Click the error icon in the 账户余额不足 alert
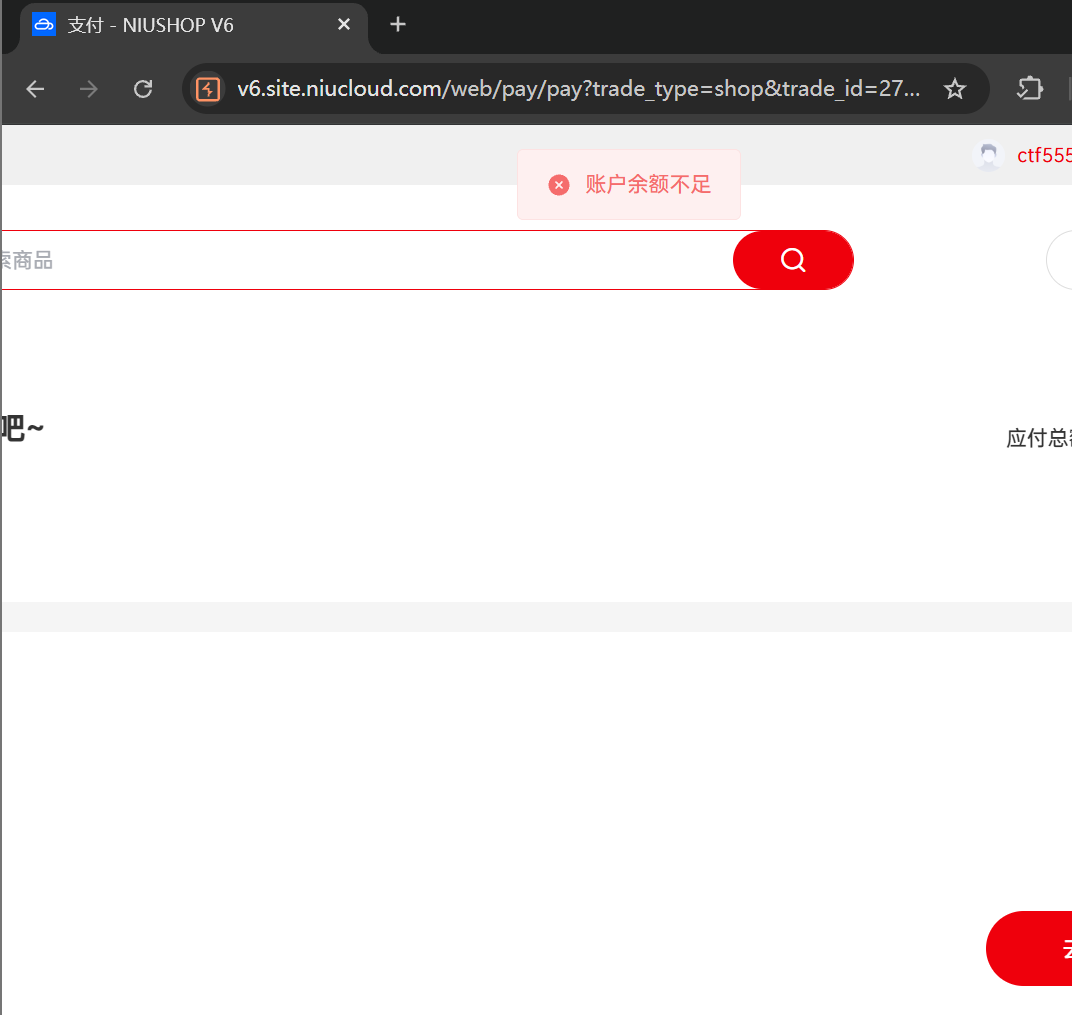This screenshot has height=1015, width=1072. click(x=559, y=185)
